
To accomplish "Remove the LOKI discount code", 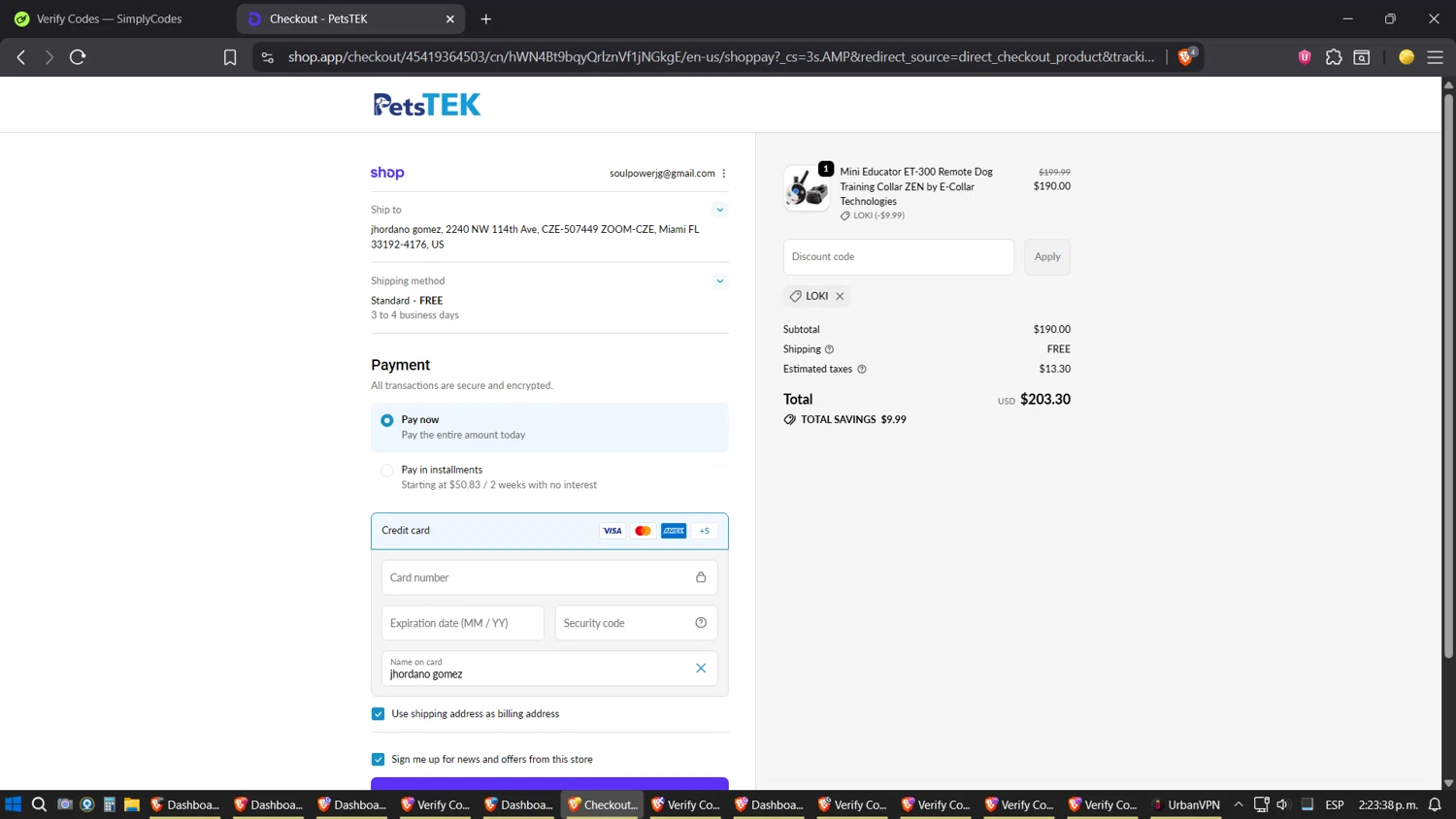I will (x=840, y=296).
